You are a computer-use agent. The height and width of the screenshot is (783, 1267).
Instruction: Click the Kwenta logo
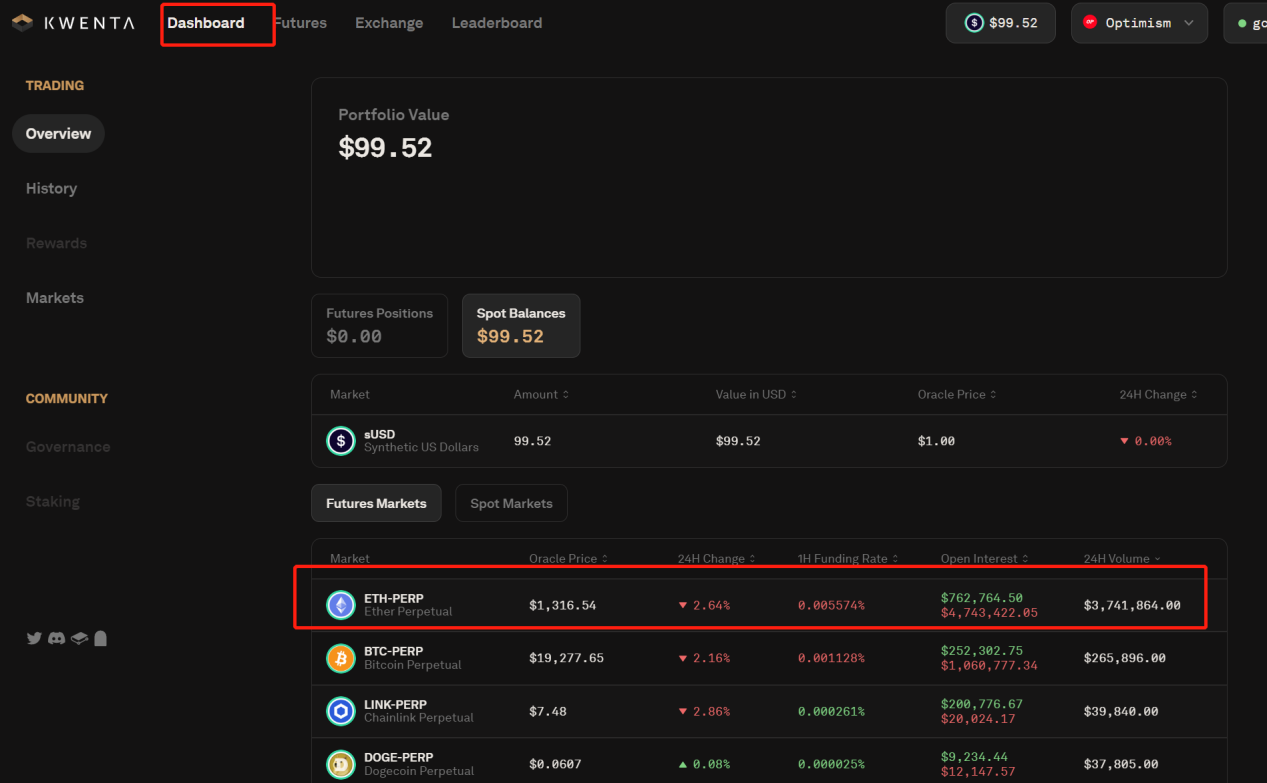(x=73, y=23)
